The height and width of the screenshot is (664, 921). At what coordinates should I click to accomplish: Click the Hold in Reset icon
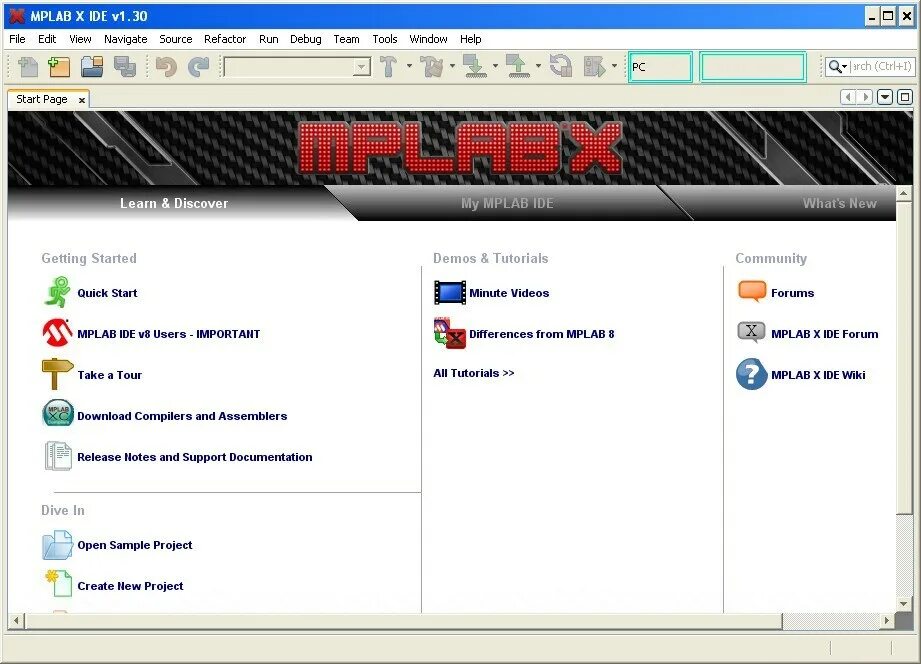pyautogui.click(x=561, y=66)
